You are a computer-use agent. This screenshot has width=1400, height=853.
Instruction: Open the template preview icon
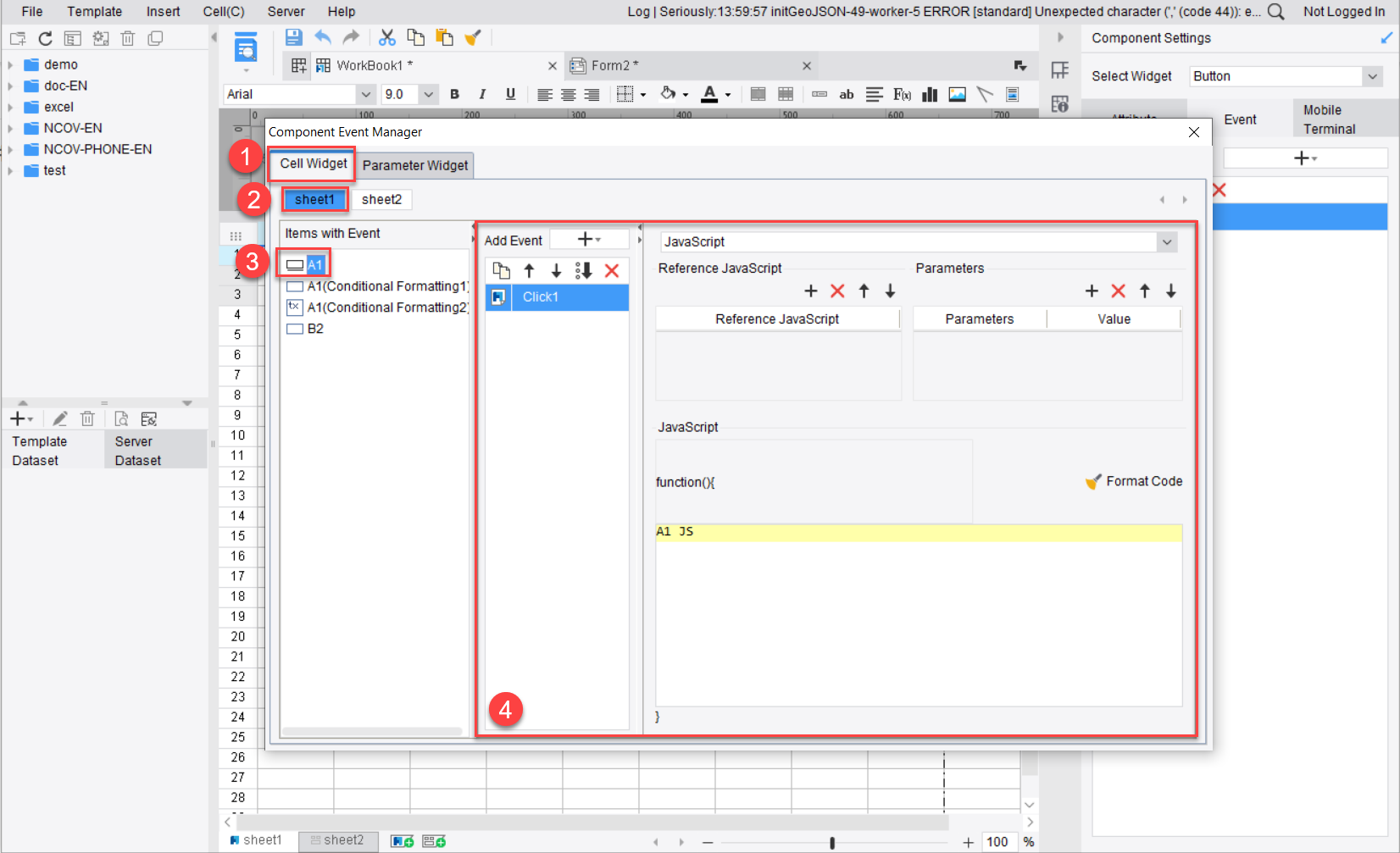click(246, 49)
